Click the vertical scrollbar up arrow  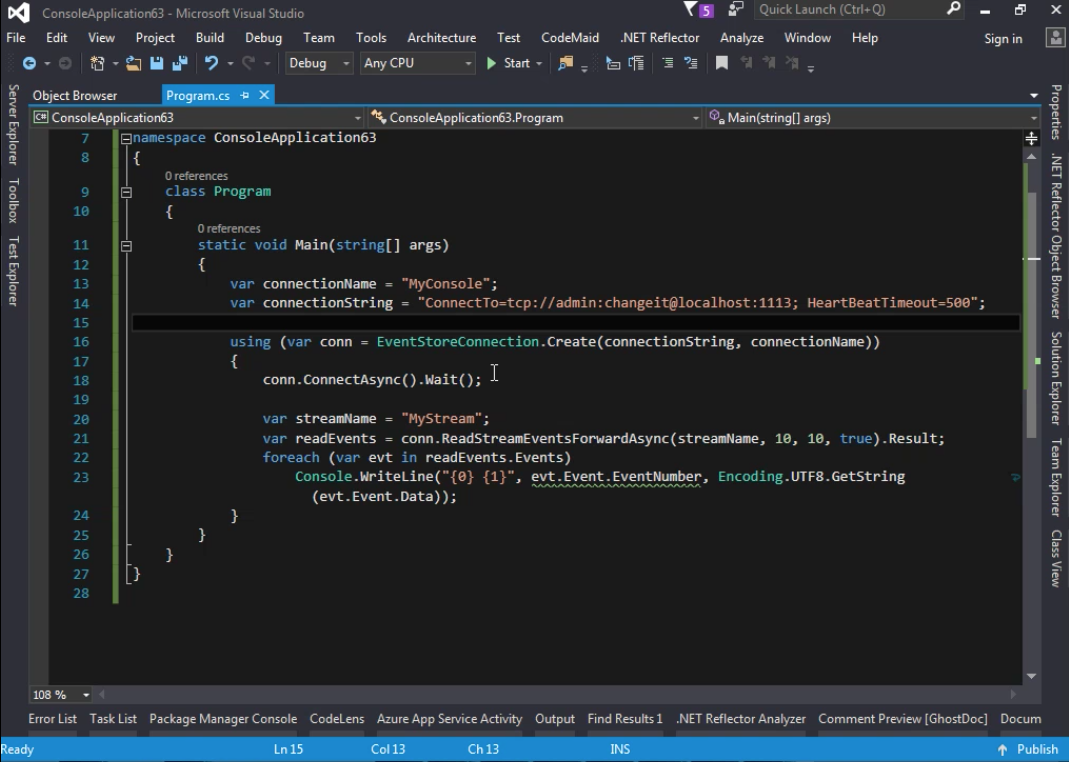pos(1032,157)
